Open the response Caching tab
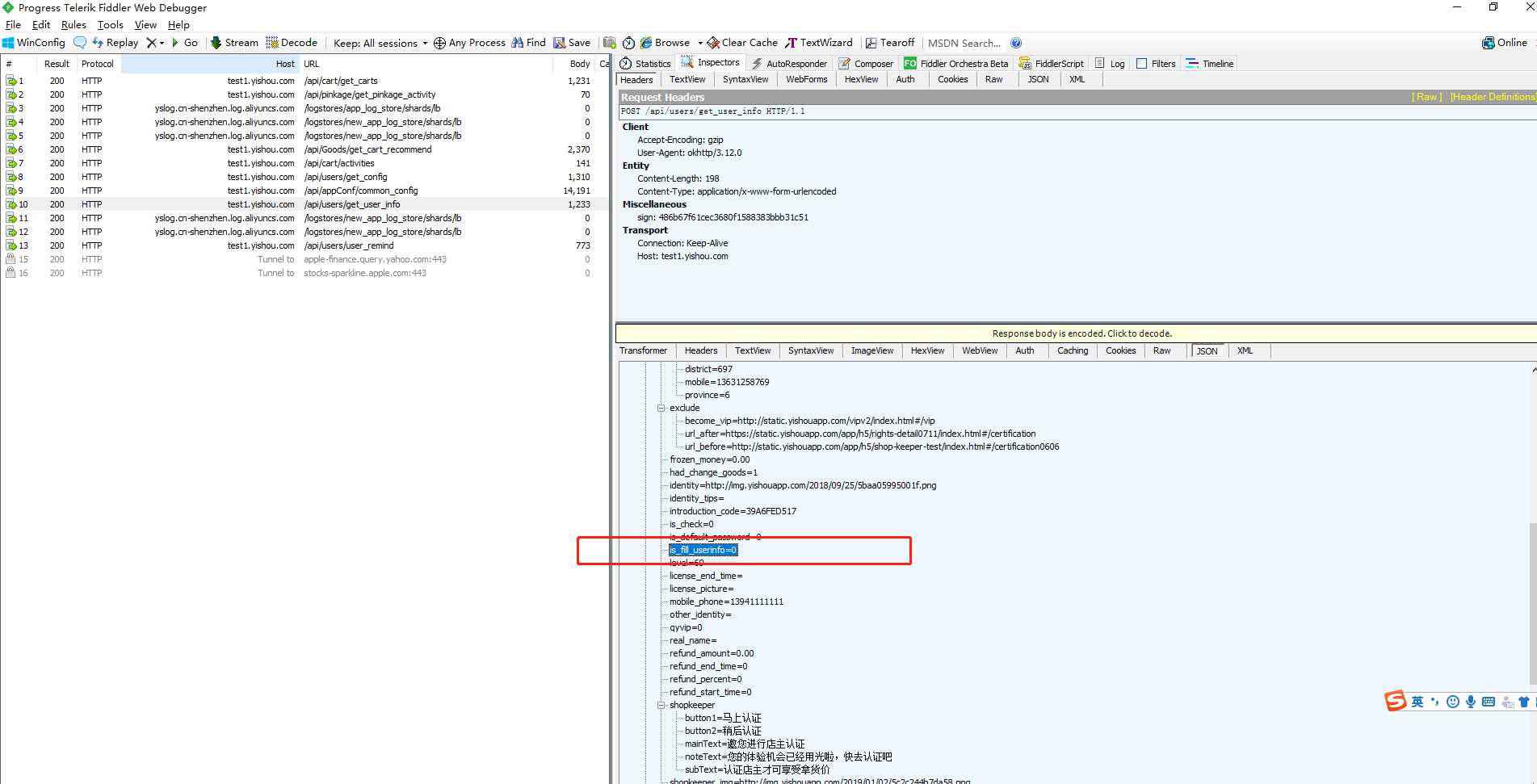 click(x=1073, y=350)
